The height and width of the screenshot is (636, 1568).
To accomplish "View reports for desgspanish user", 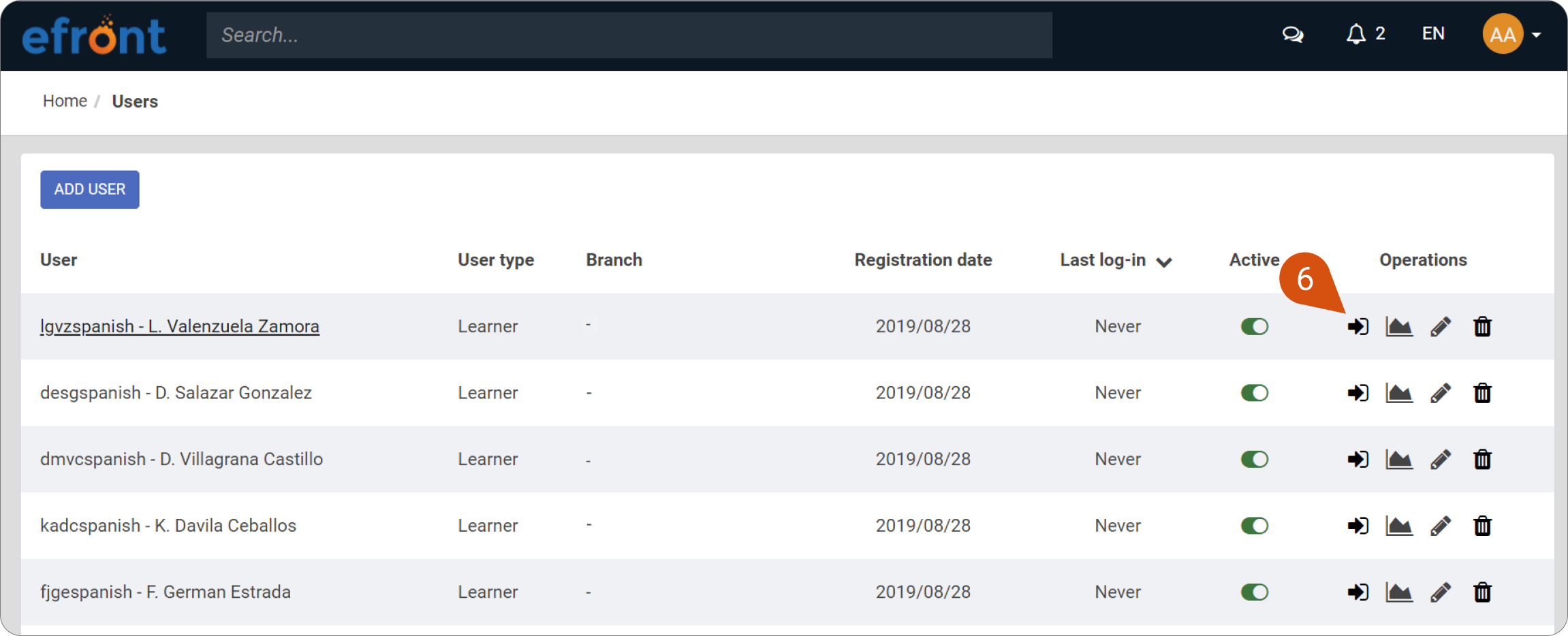I will pyautogui.click(x=1399, y=393).
